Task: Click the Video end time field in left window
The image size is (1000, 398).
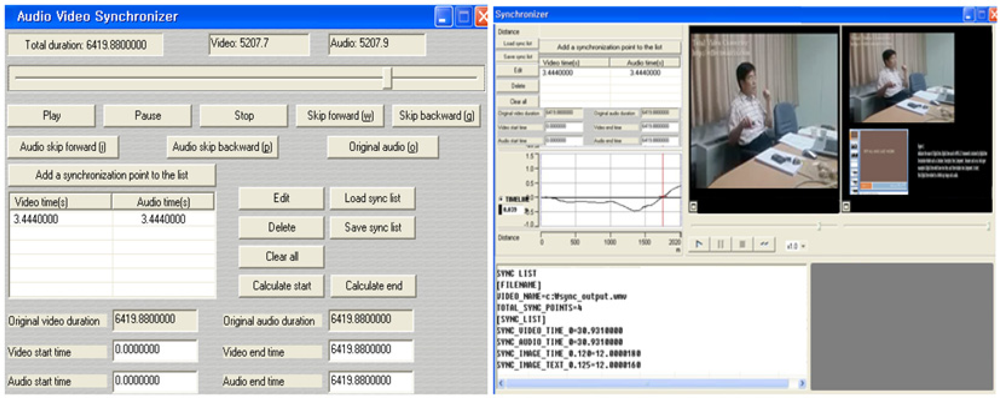Action: 371,350
